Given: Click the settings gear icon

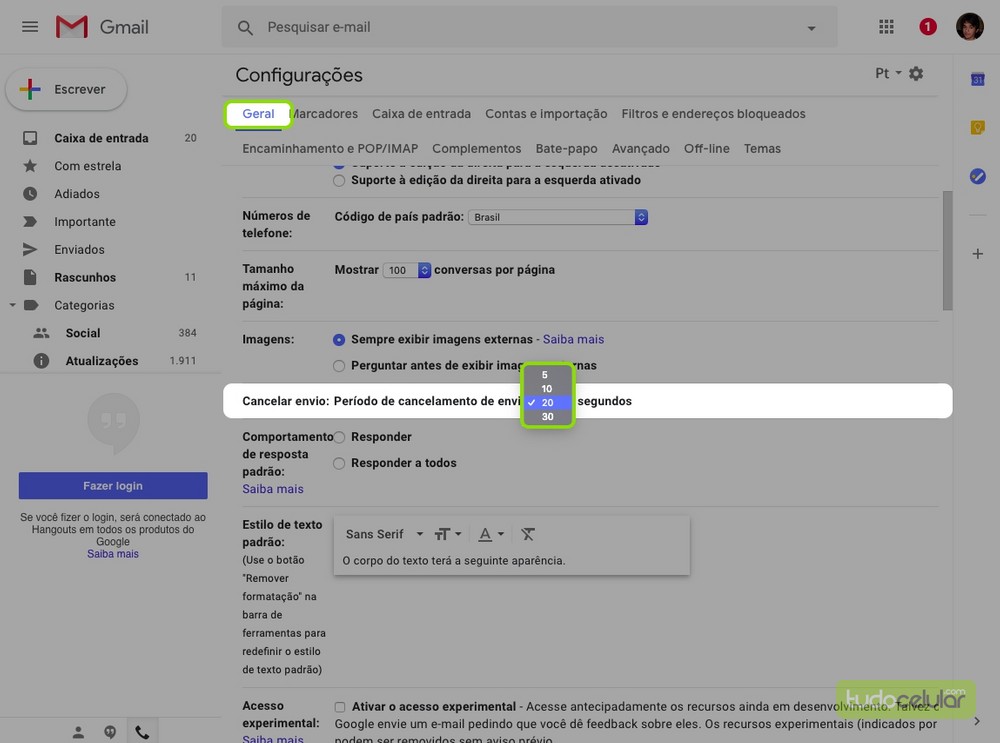Looking at the screenshot, I should (916, 74).
